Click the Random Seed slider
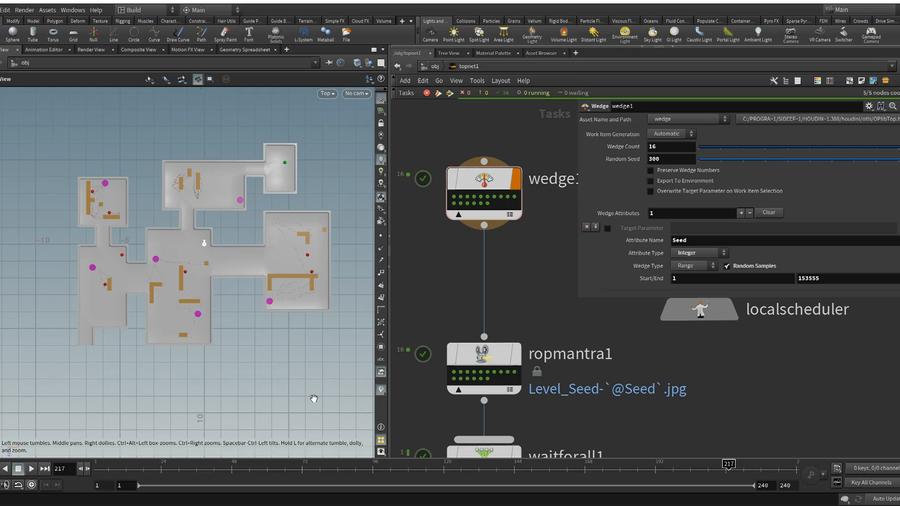 pos(799,159)
